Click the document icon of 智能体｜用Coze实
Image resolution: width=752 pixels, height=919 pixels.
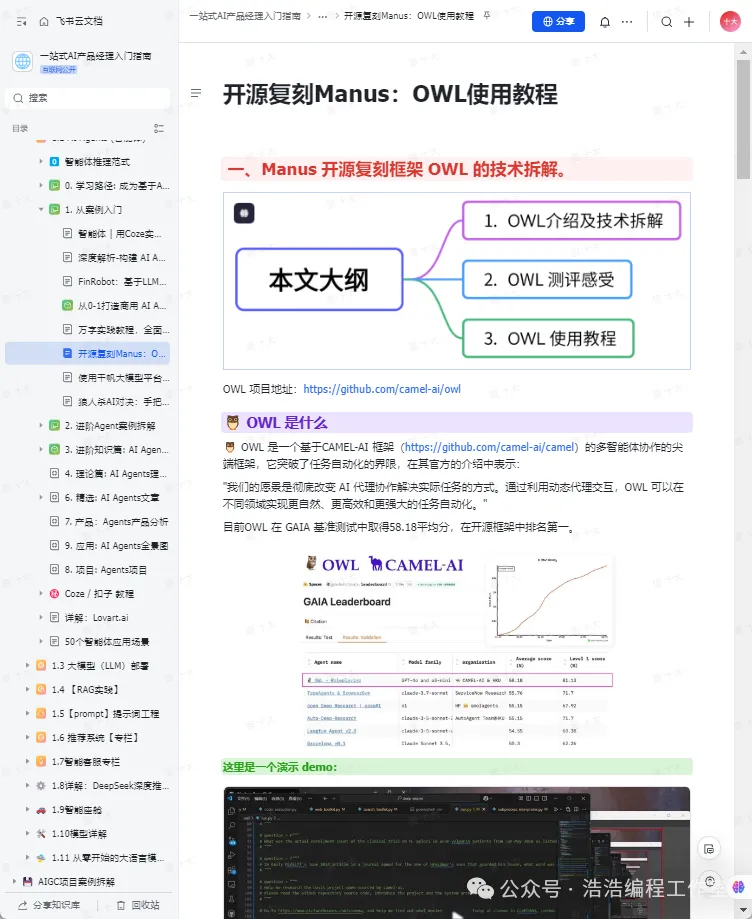coord(67,233)
